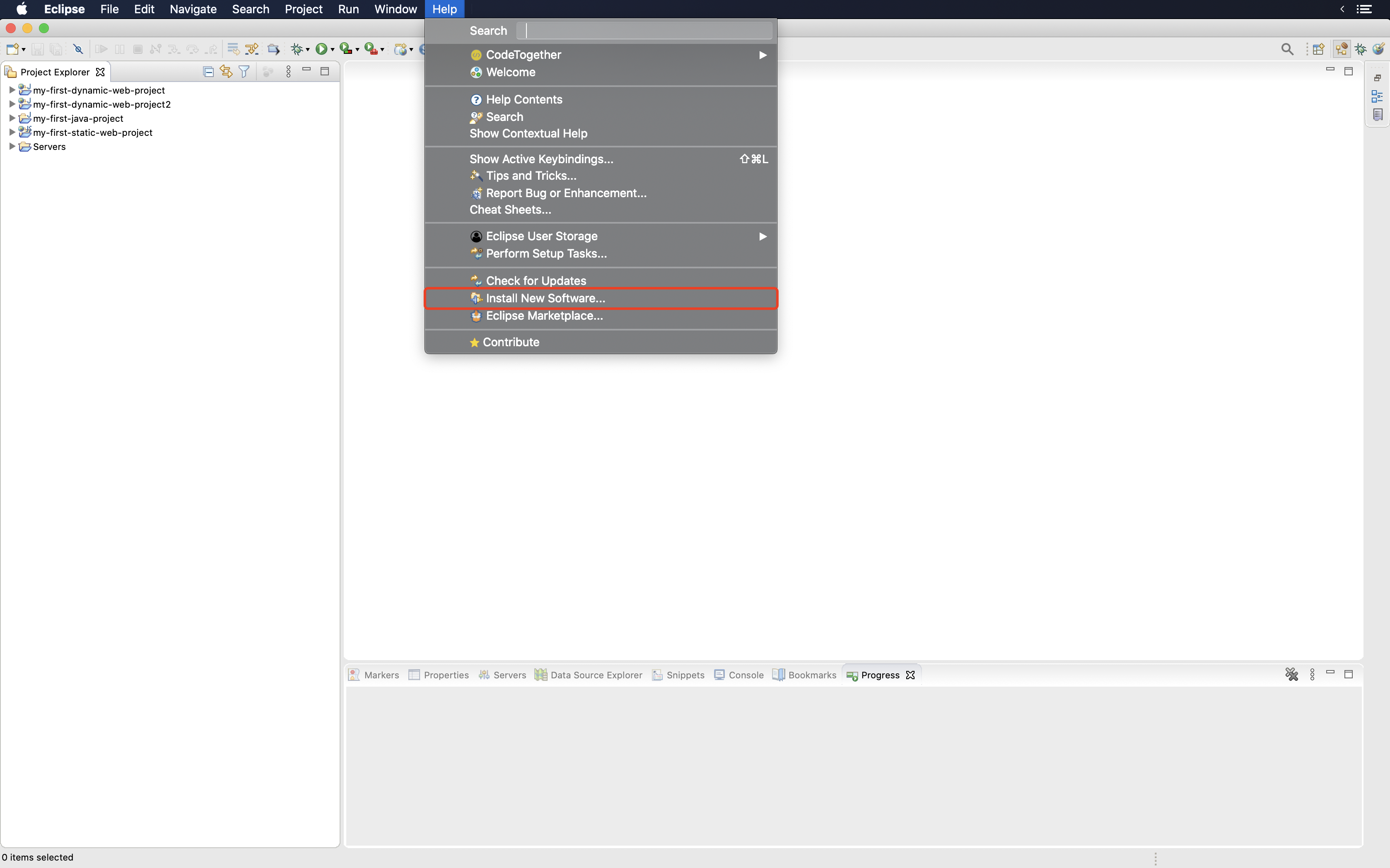This screenshot has width=1390, height=868.
Task: Open the dropdown arrow next to Debug icon
Action: [x=308, y=50]
